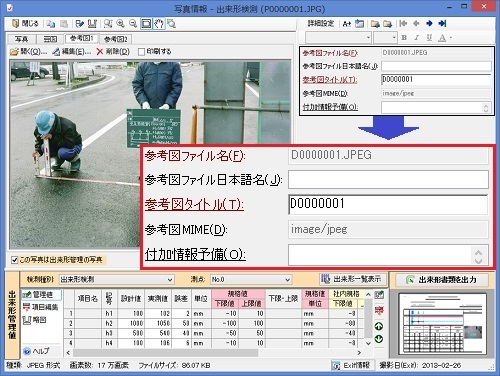Click the 出来形一覧表示 button
Image resolution: width=500 pixels, height=376 pixels.
[352, 279]
